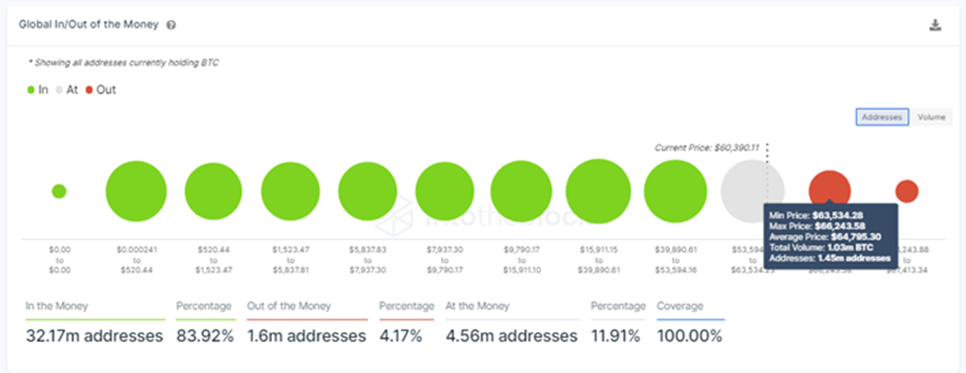Viewport: 966px width, 373px height.
Task: Select green bubble for $39,890.61 to $53,594.16
Action: point(675,191)
